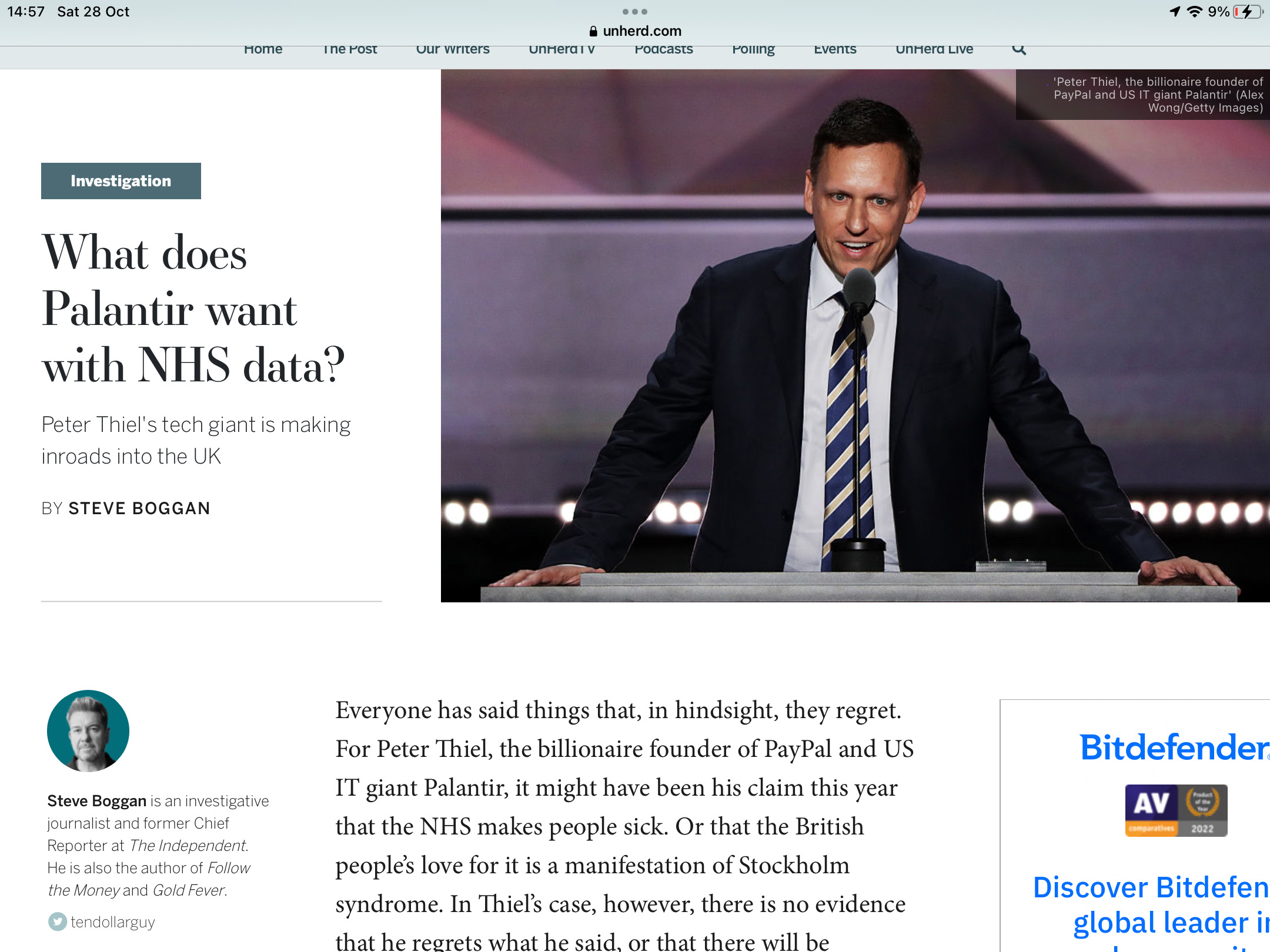Viewport: 1270px width, 952px height.
Task: Open the Events page
Action: tap(835, 49)
